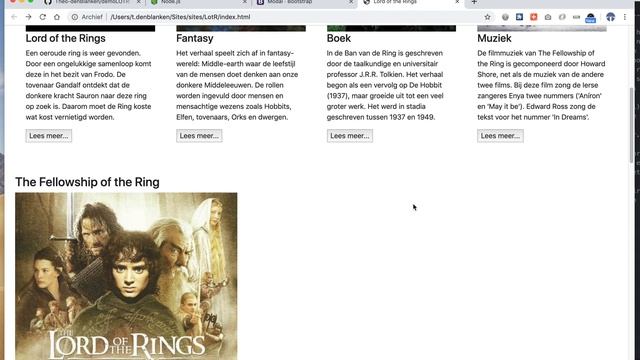
Task: Click the site info icon beside 'Archief'
Action: pos(75,17)
